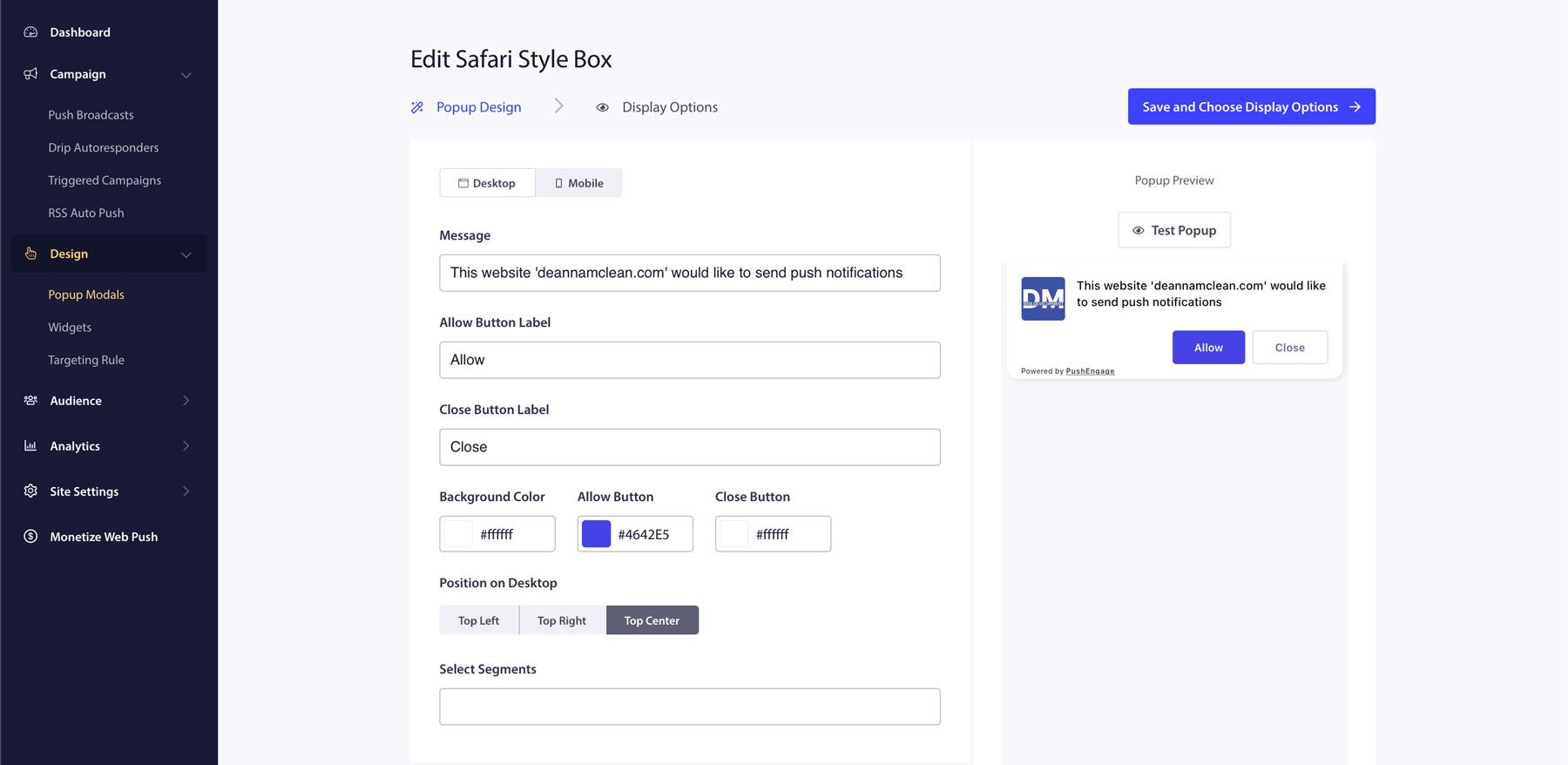Image resolution: width=1568 pixels, height=765 pixels.
Task: Click the Audience people icon
Action: pos(30,401)
